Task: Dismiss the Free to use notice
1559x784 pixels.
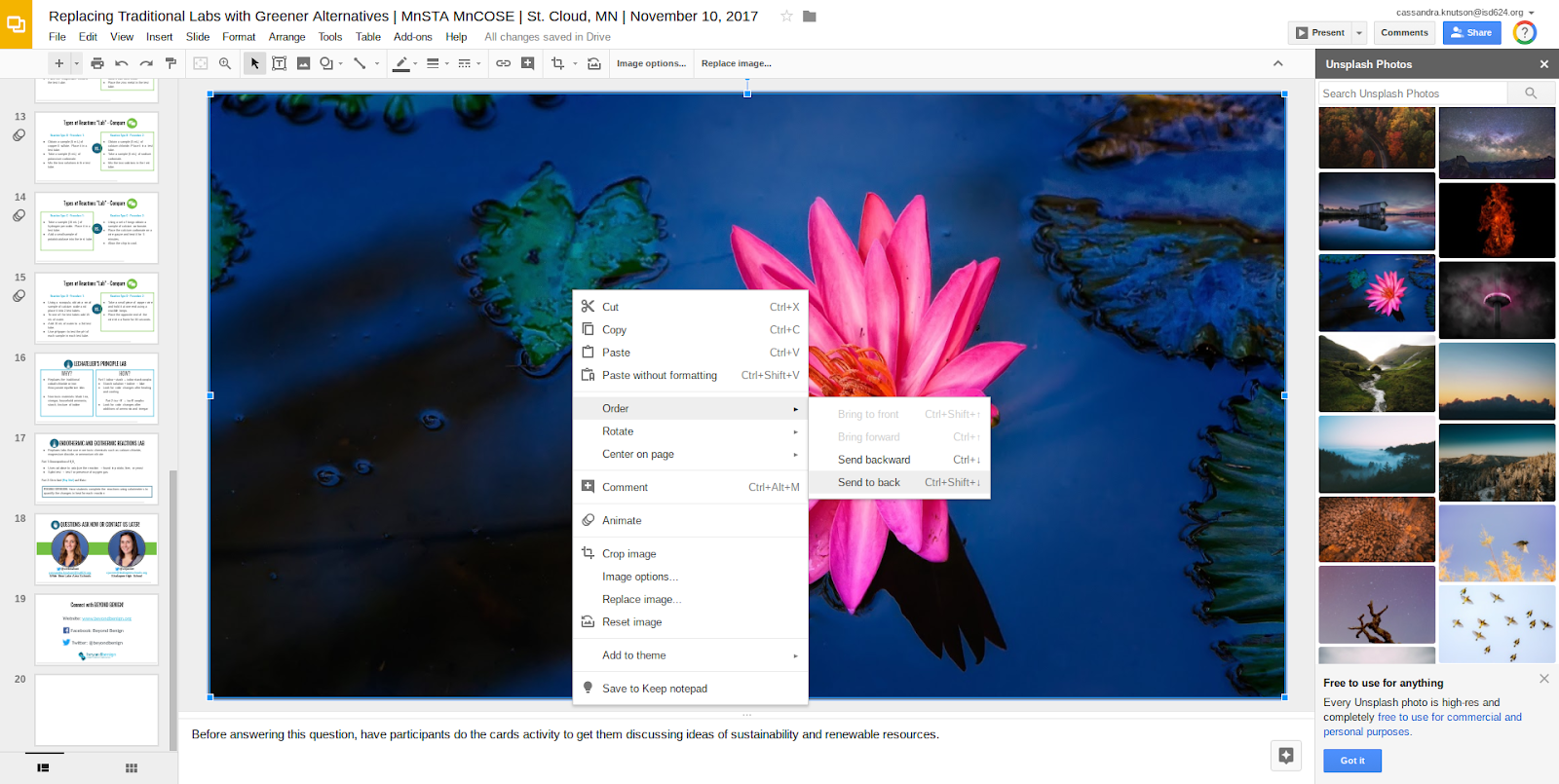Action: click(x=1543, y=679)
